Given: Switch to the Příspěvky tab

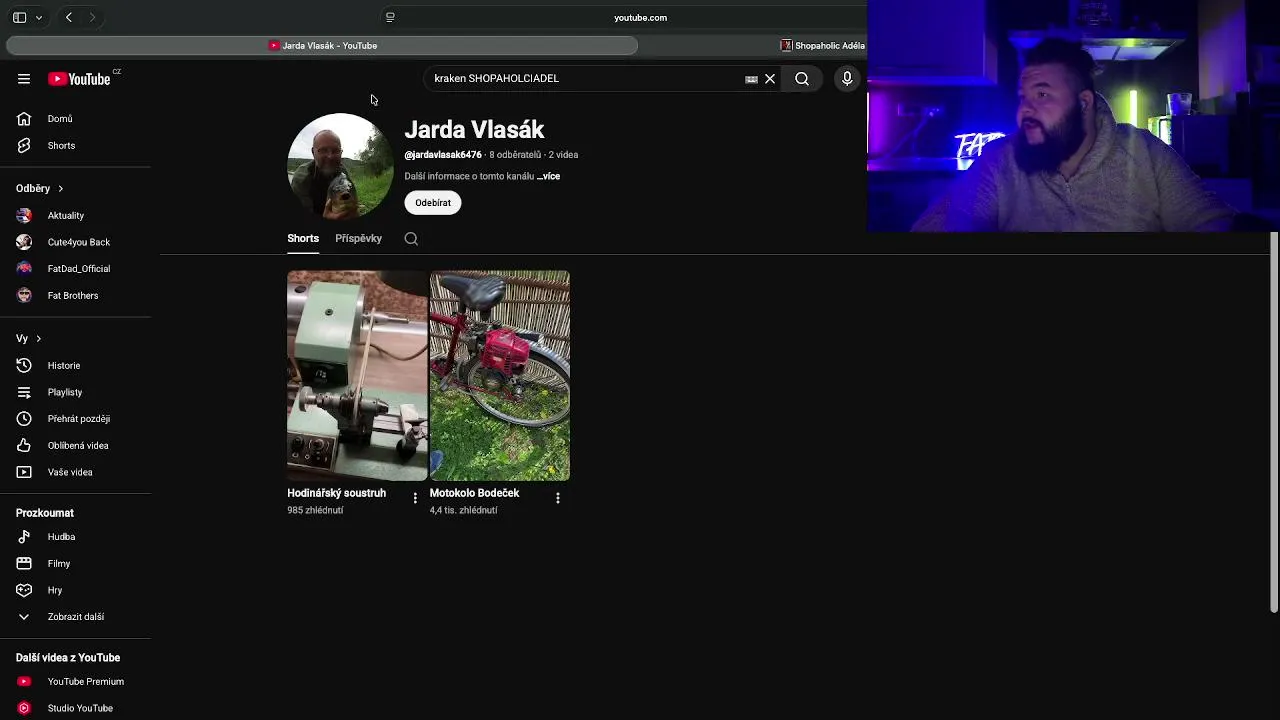Looking at the screenshot, I should click(358, 239).
